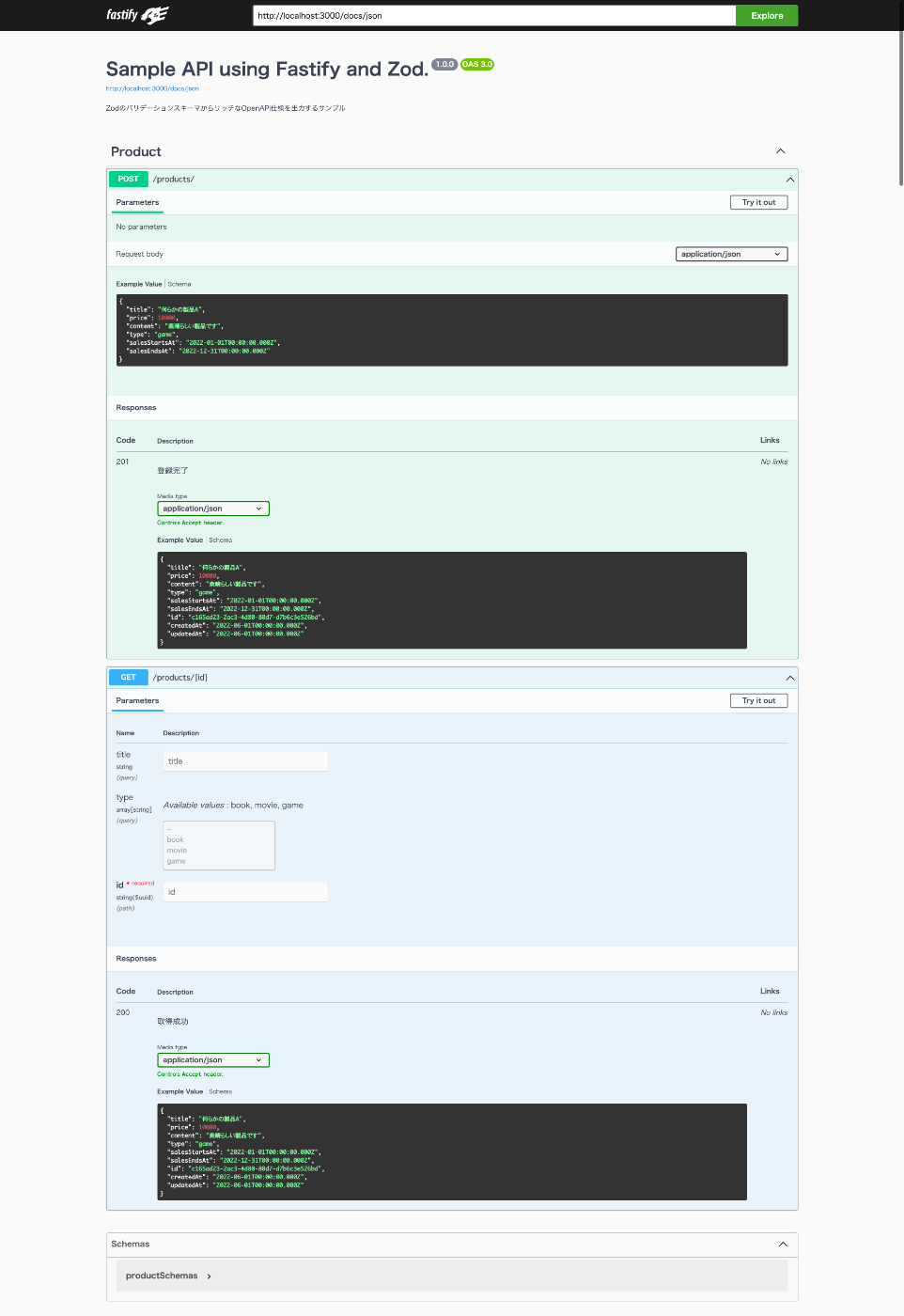Screen dimensions: 904x1316
Task: Select Example Value tab in 201 response
Action: coord(179,540)
